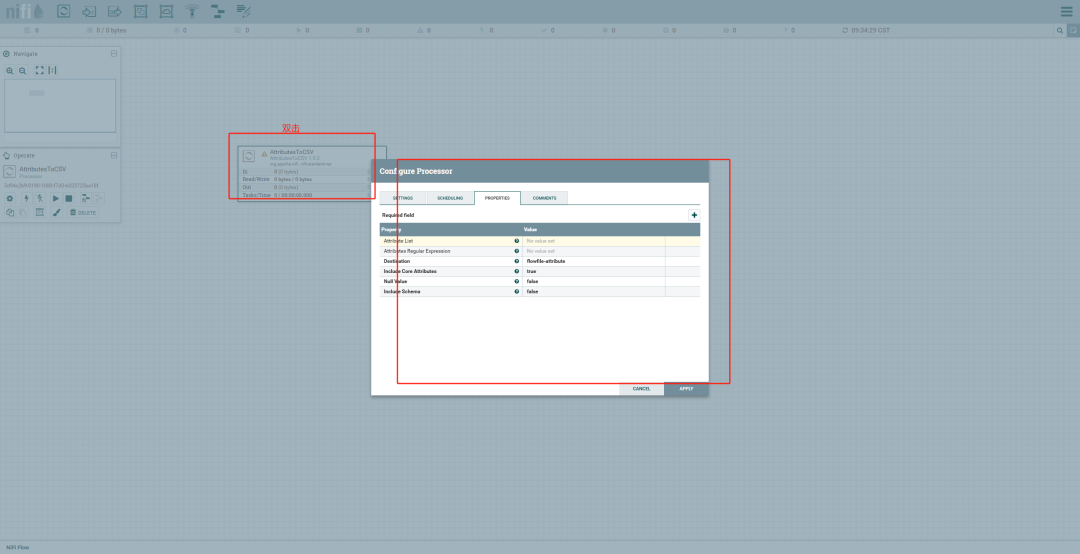Click the Enable lightning icon
This screenshot has width=1080, height=554.
(26, 198)
